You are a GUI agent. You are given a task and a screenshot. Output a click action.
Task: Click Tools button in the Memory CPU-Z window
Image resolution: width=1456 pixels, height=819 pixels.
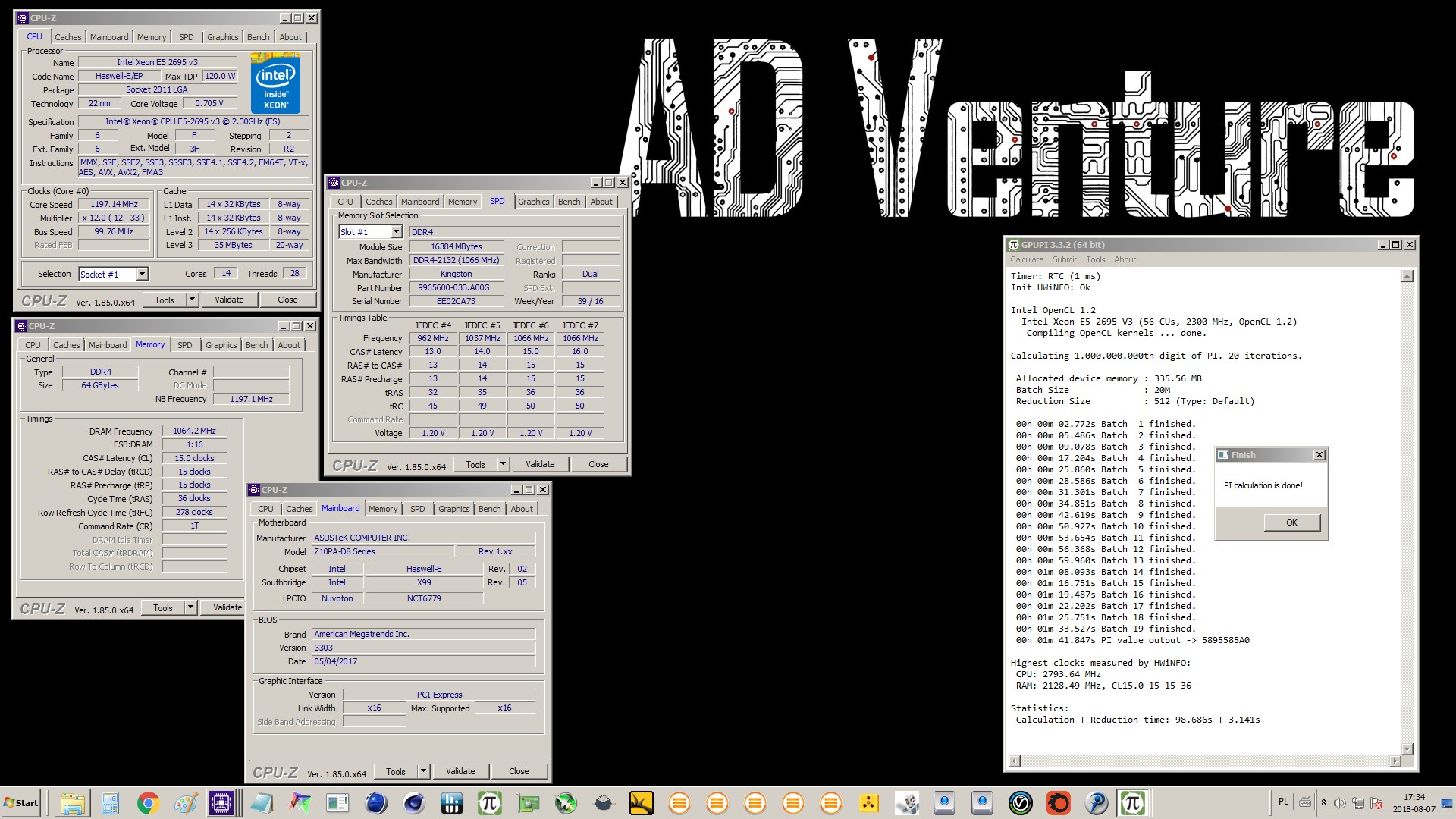[x=163, y=607]
